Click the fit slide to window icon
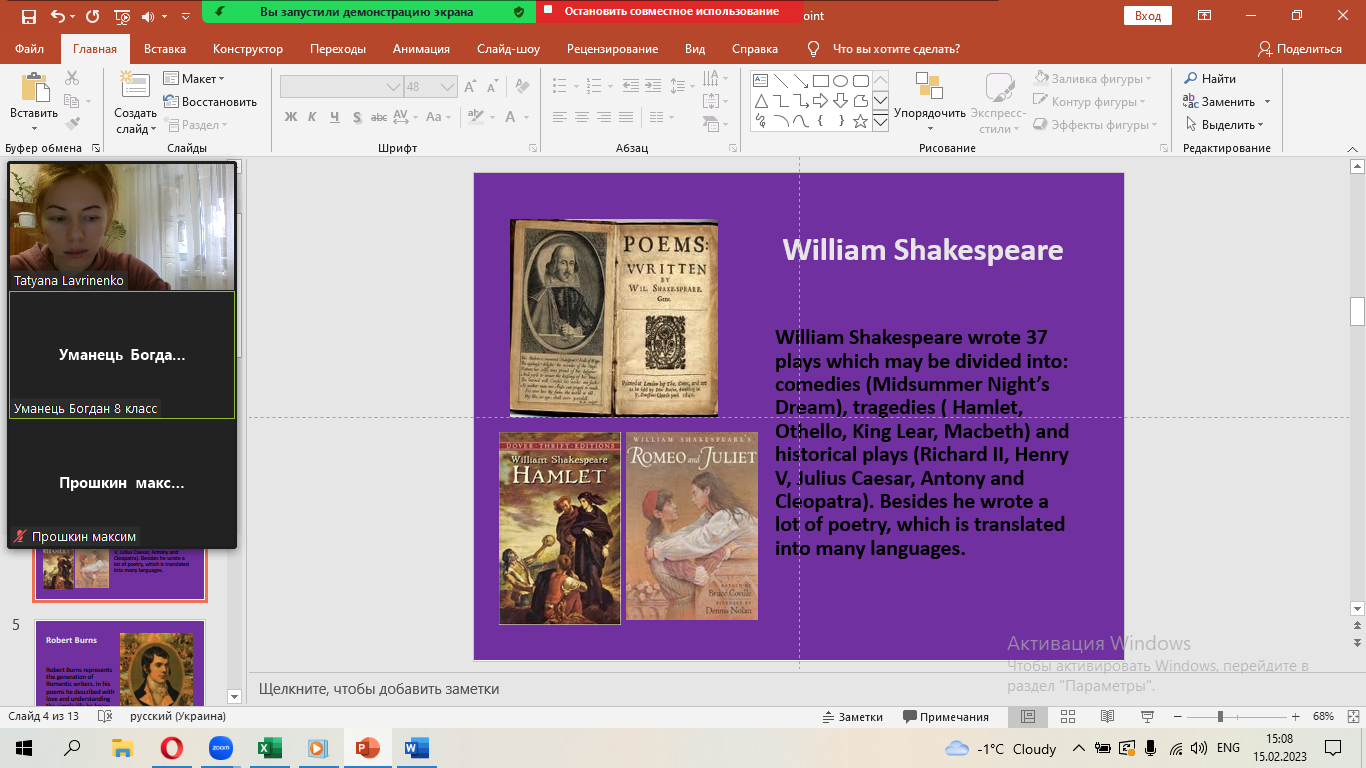 click(1352, 717)
